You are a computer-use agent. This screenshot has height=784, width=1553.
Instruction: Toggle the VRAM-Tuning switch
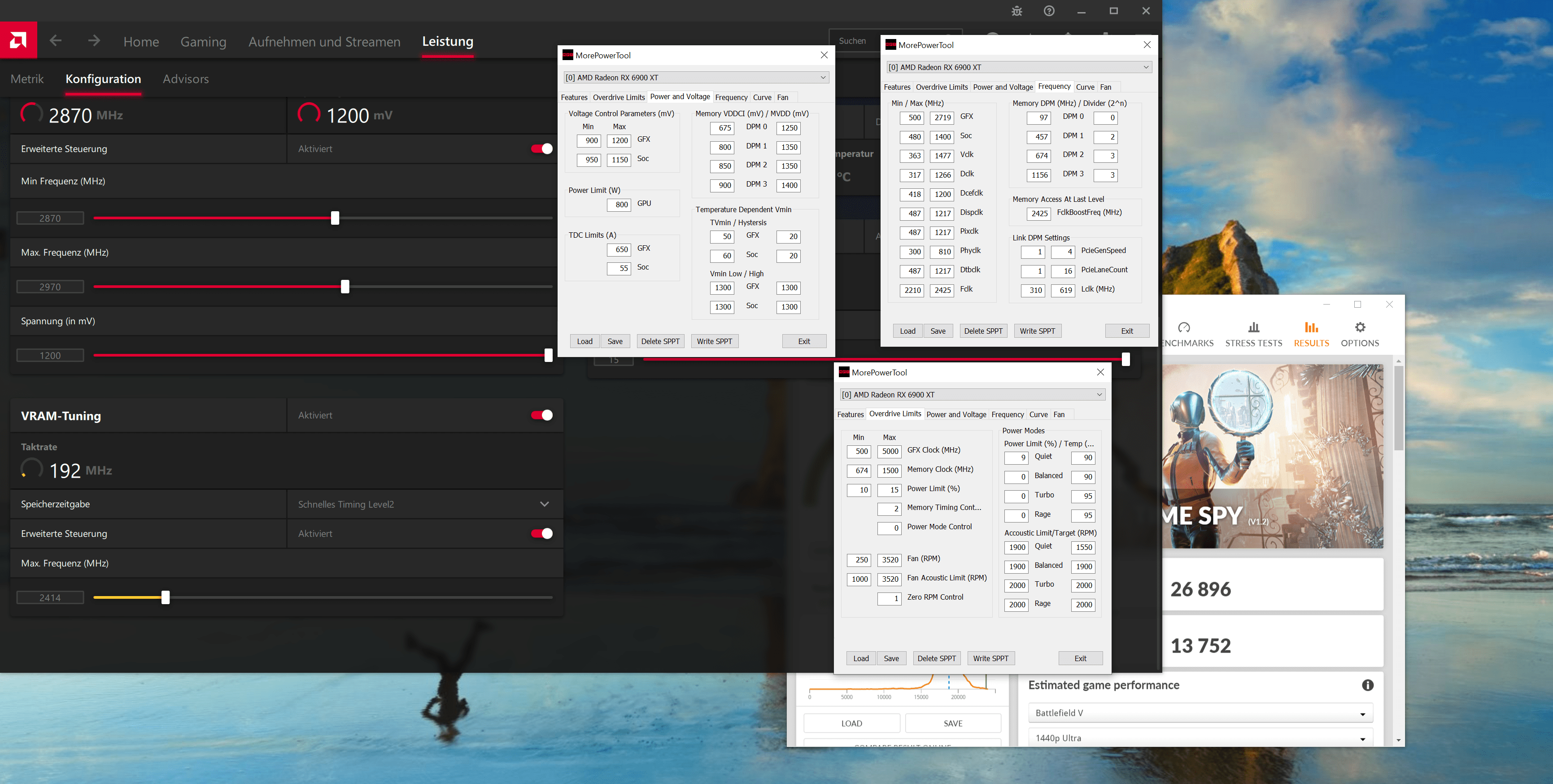tap(541, 415)
